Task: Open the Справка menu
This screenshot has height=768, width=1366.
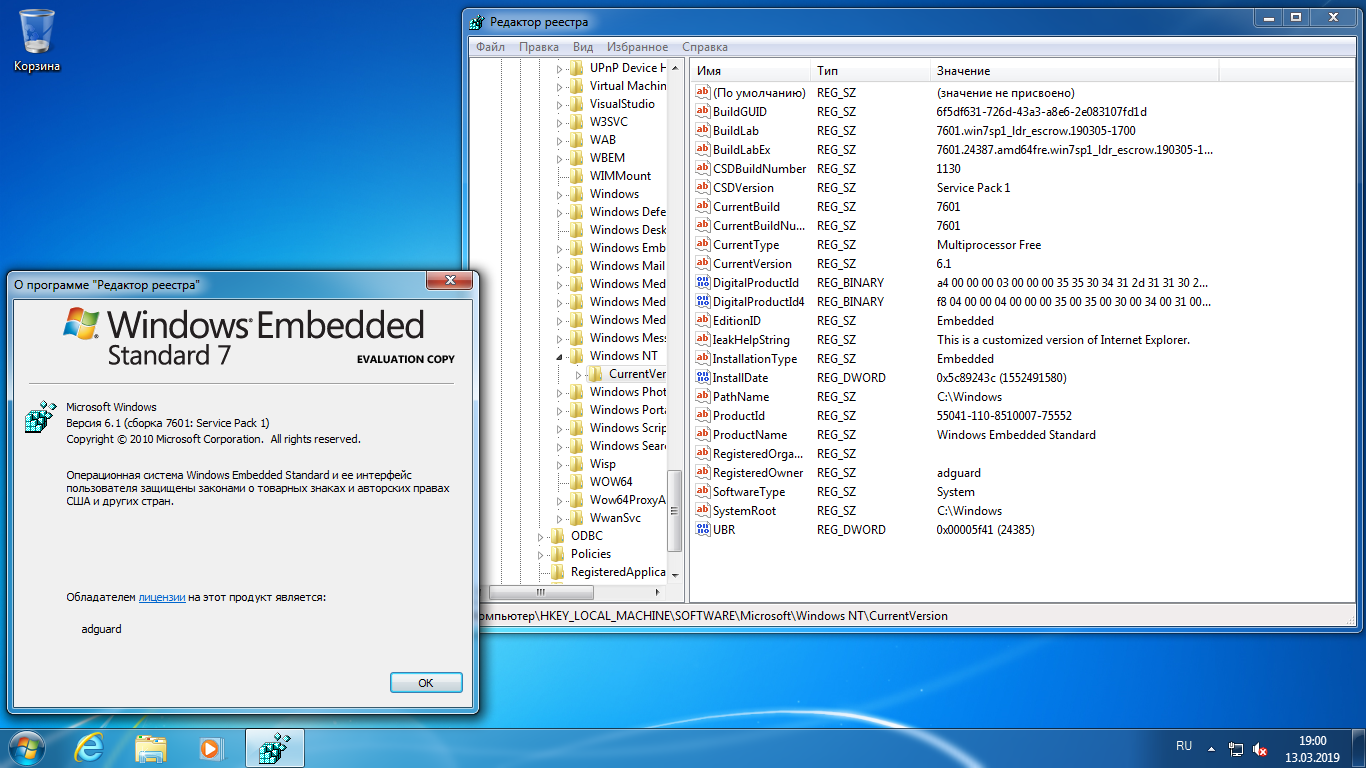Action: tap(705, 47)
